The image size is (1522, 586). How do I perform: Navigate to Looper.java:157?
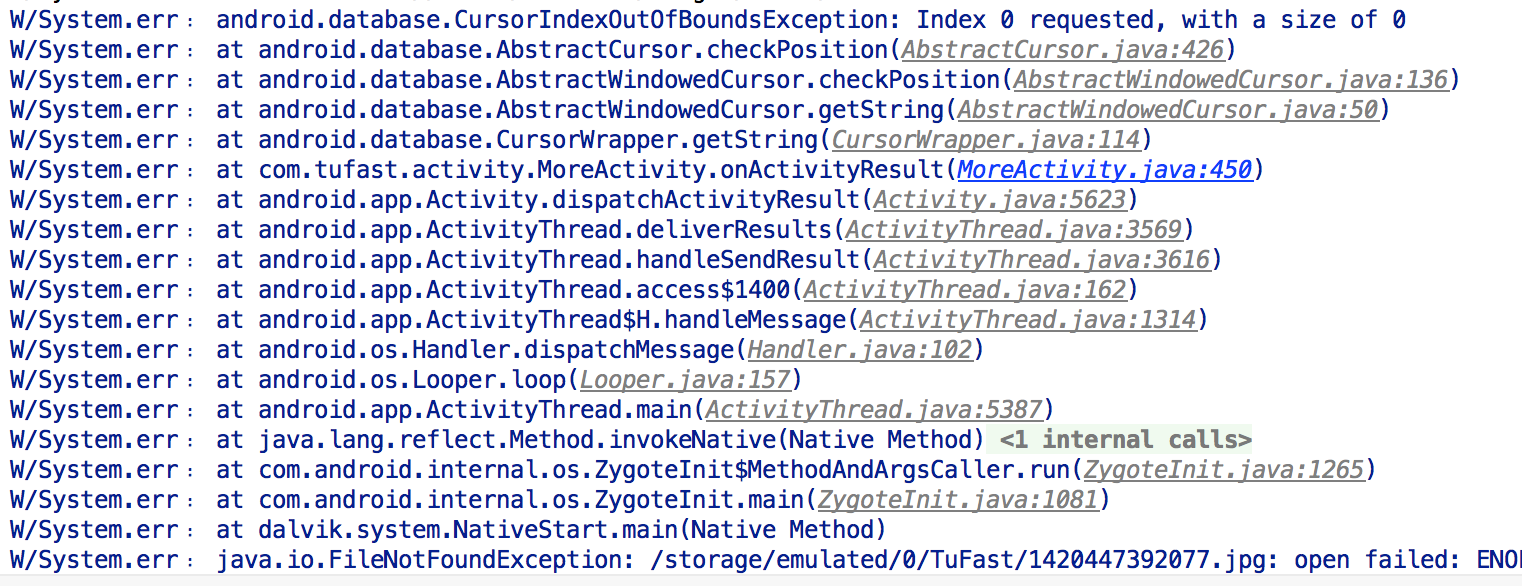pyautogui.click(x=685, y=379)
